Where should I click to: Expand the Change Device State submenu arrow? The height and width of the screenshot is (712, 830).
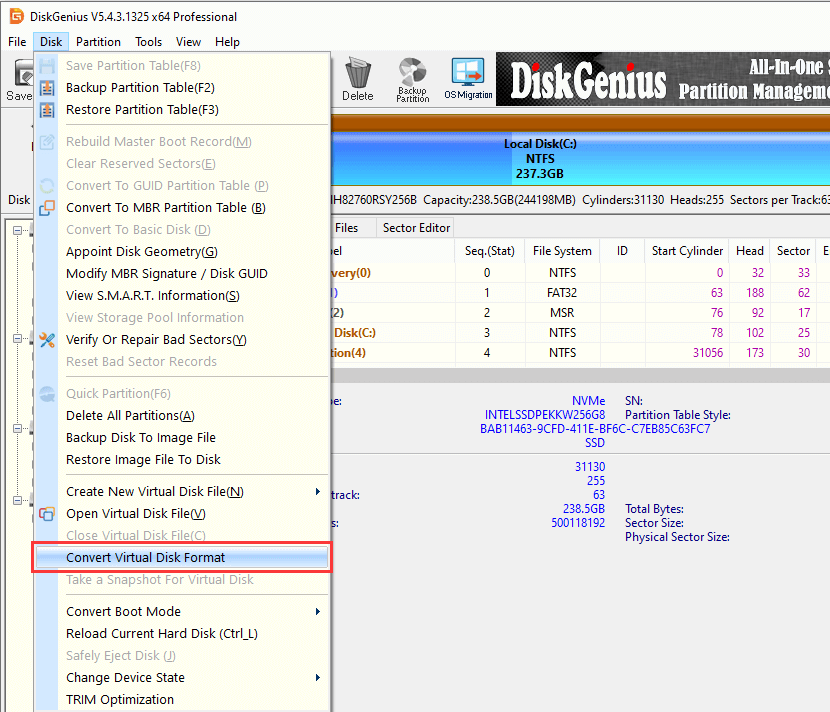coord(318,678)
